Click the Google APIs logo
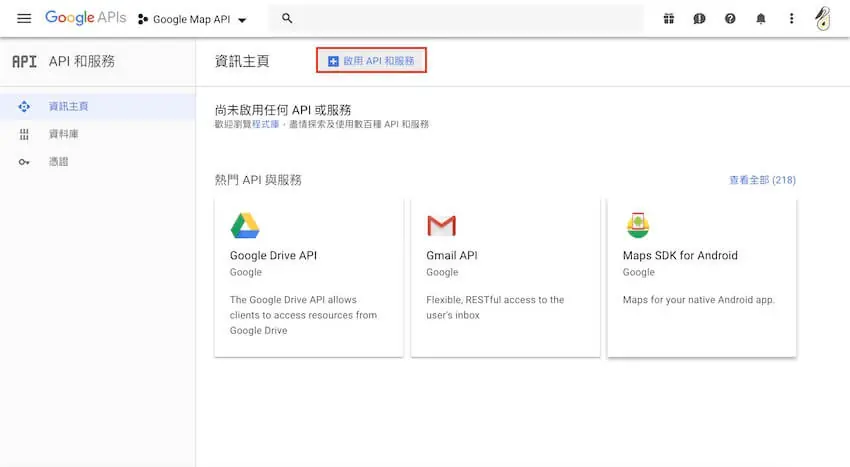The image size is (850, 467). click(86, 18)
